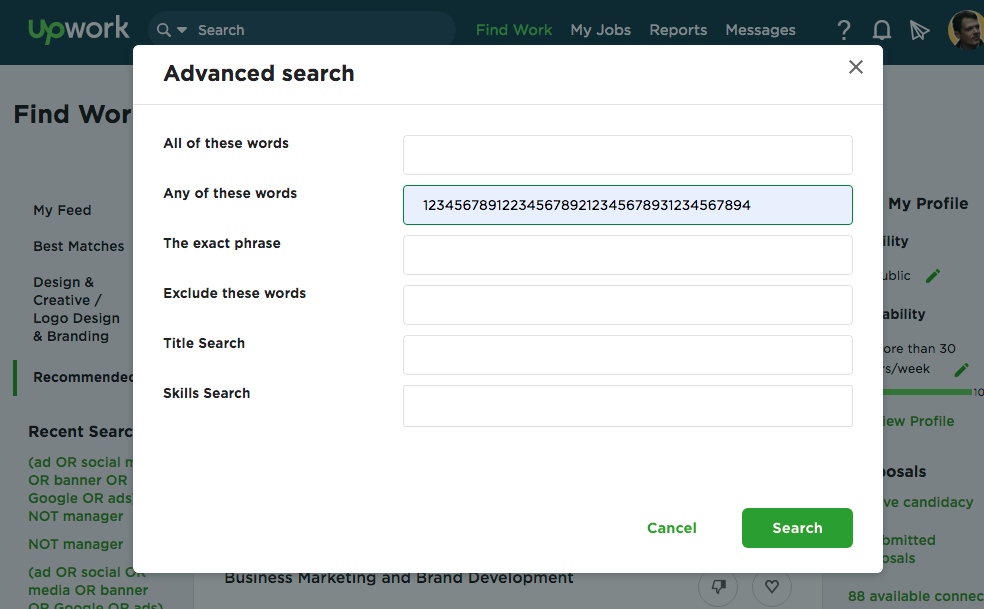Click the paper plane cursor icon
This screenshot has height=609, width=984.
tap(919, 30)
